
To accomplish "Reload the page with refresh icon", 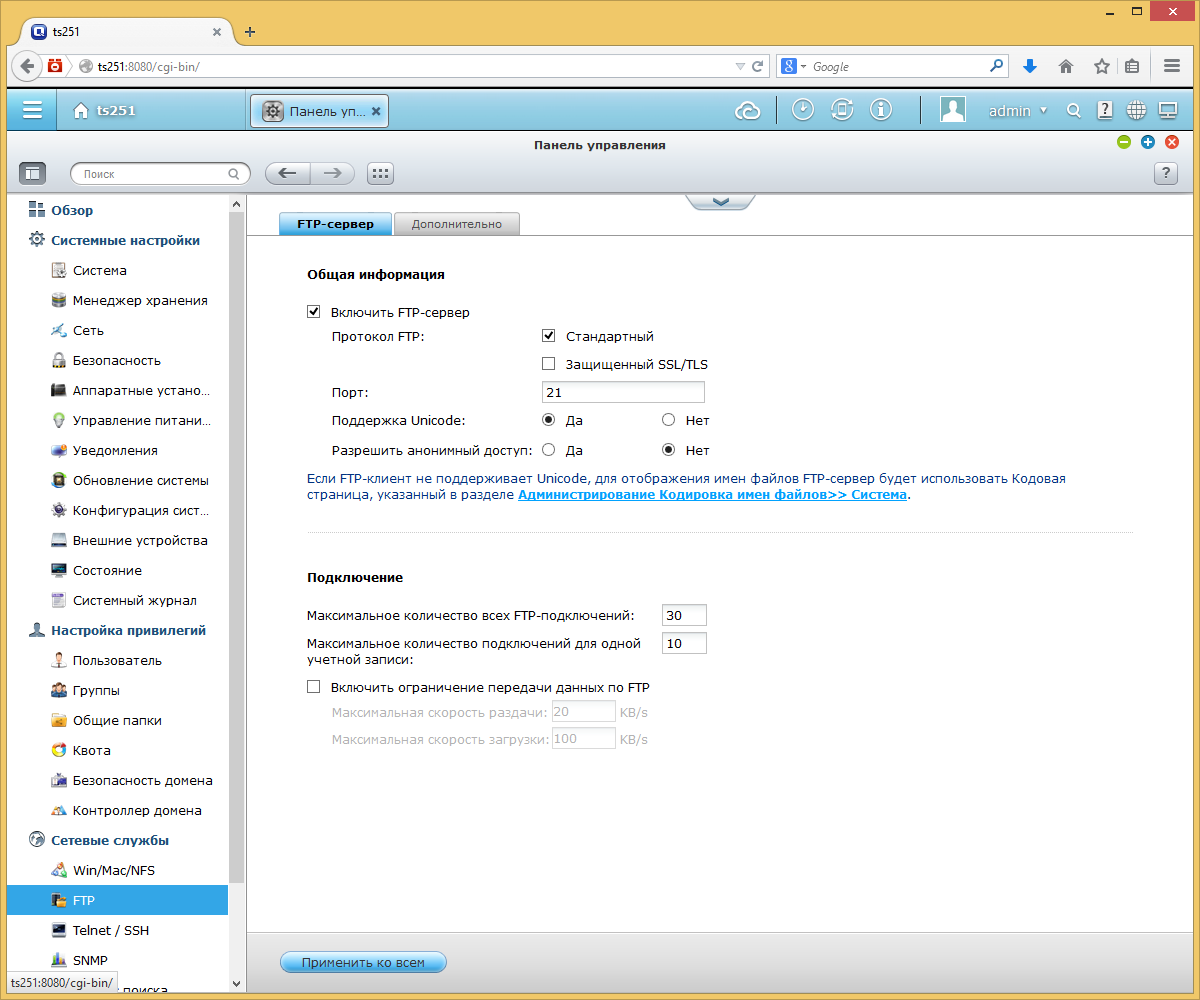I will click(758, 66).
